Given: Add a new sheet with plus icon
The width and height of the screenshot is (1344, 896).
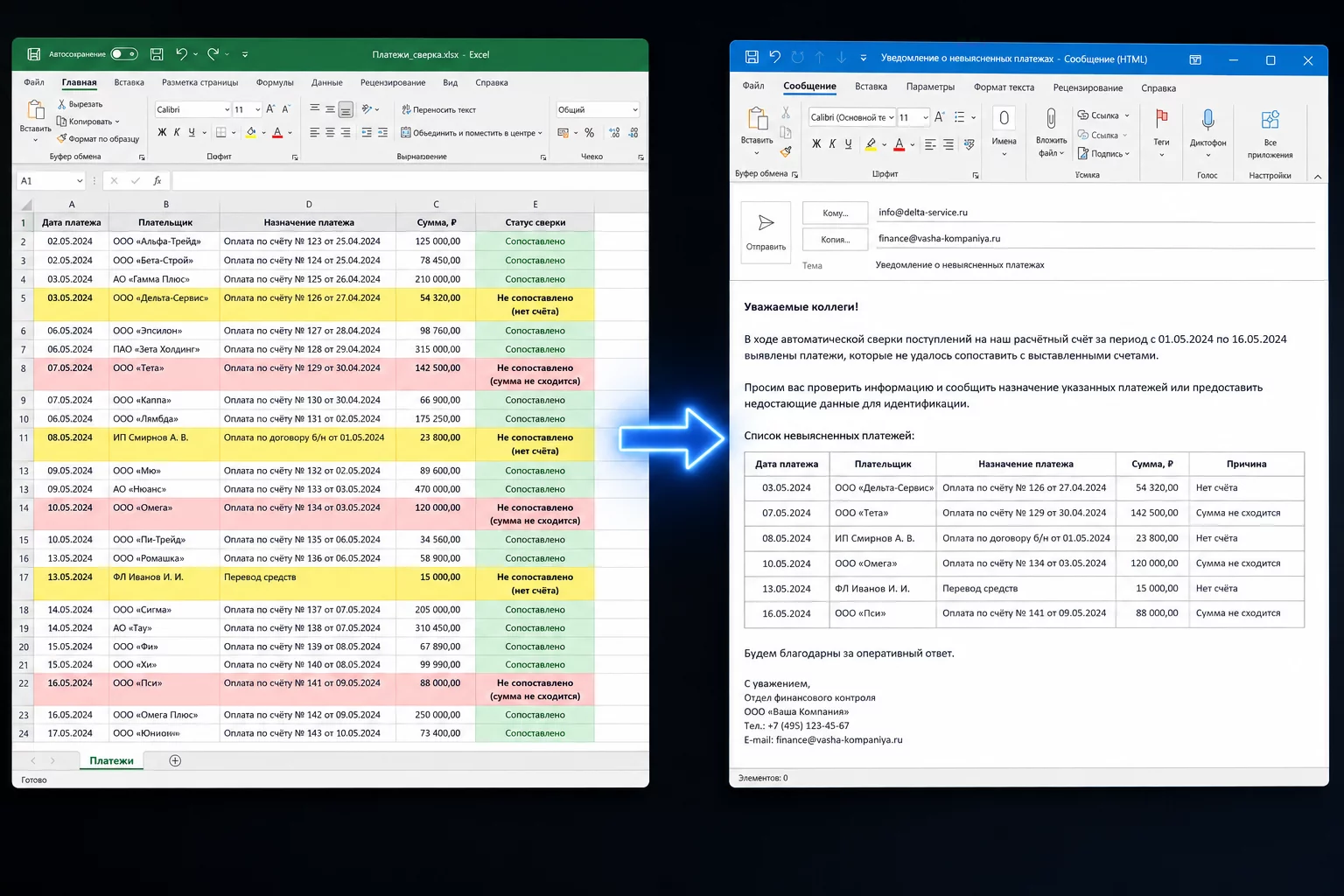Looking at the screenshot, I should click(x=175, y=760).
